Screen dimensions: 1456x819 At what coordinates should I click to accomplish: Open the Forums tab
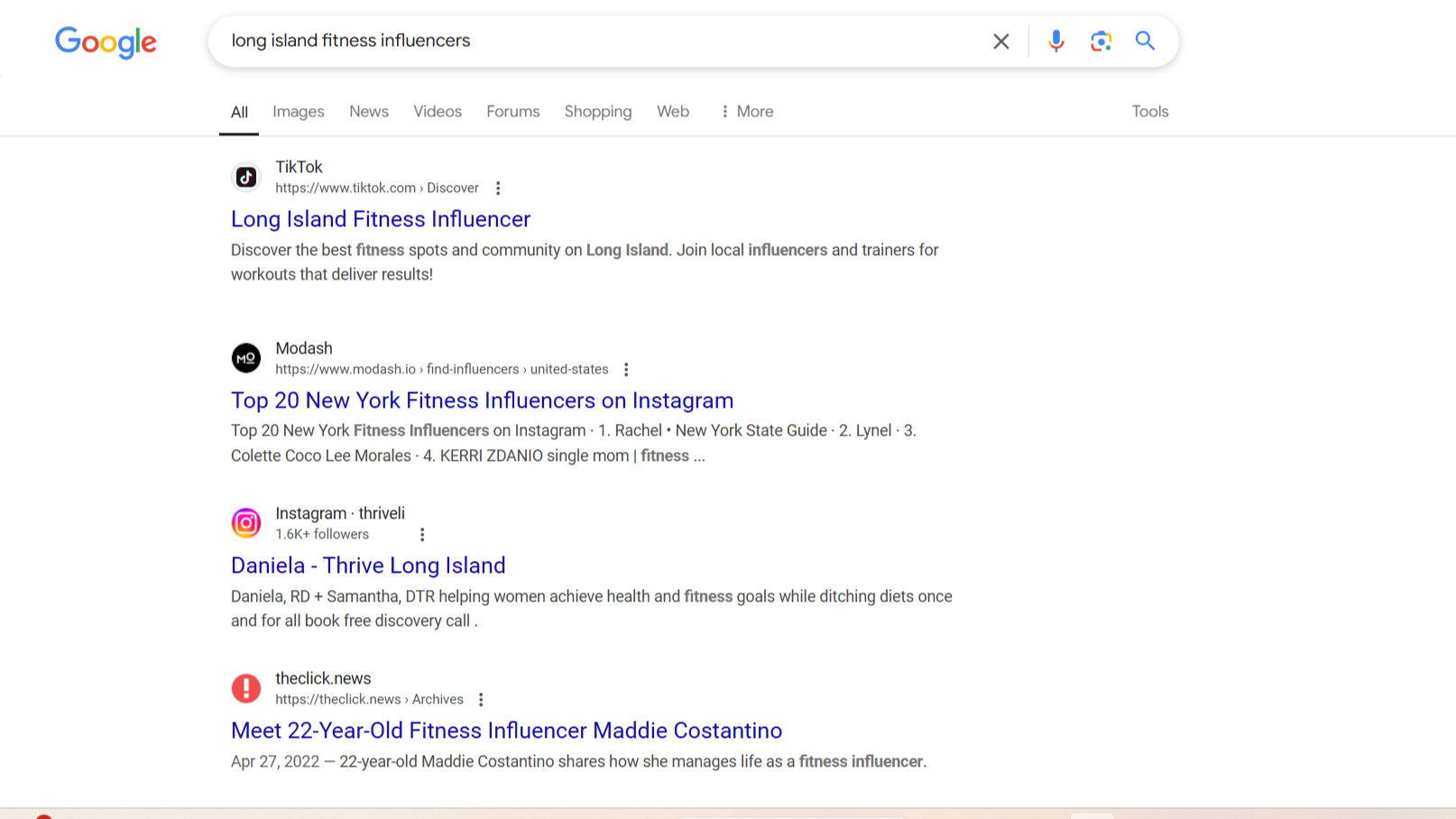click(513, 112)
